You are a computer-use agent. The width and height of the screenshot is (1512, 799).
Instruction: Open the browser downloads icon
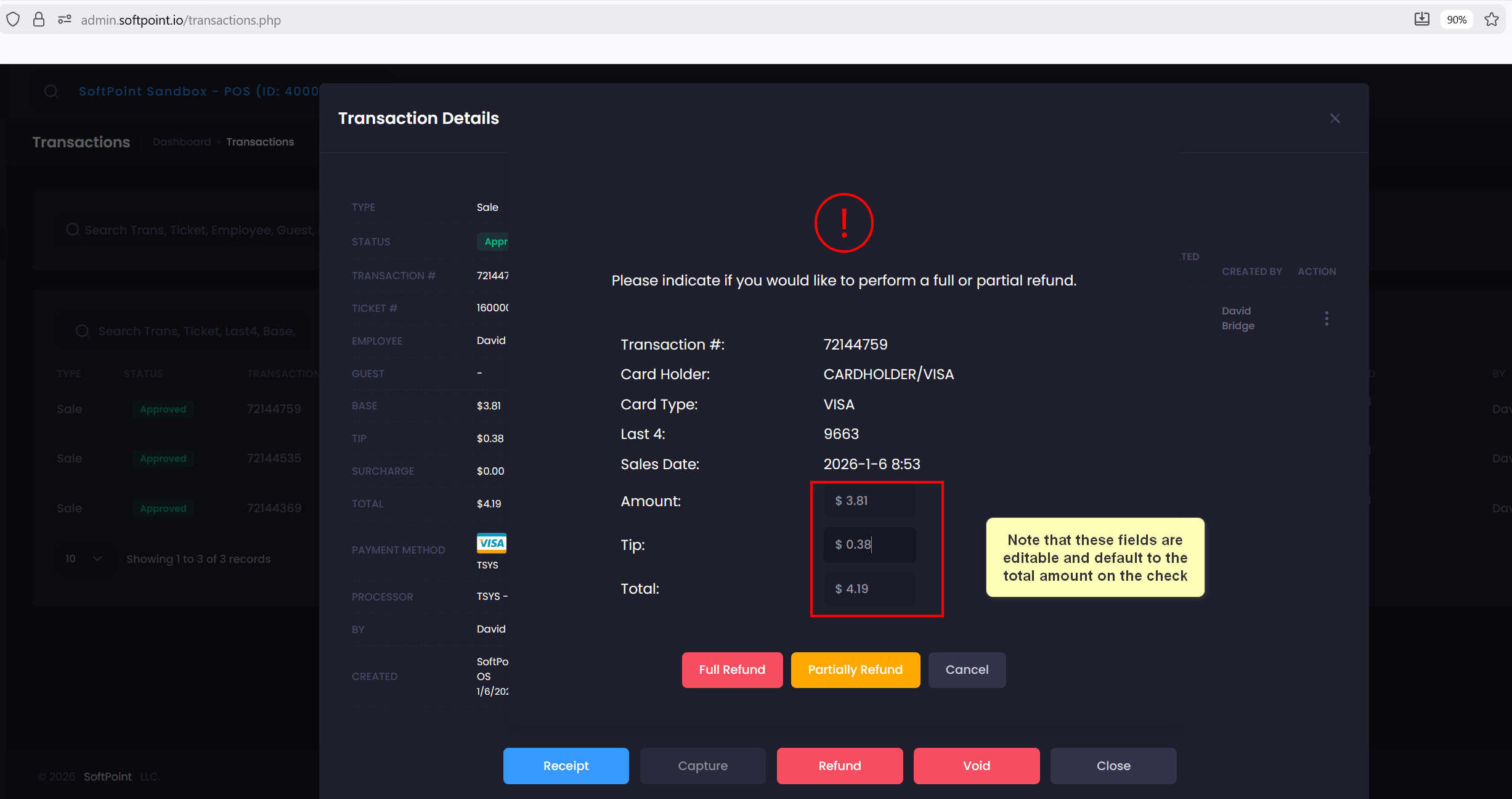click(1422, 19)
